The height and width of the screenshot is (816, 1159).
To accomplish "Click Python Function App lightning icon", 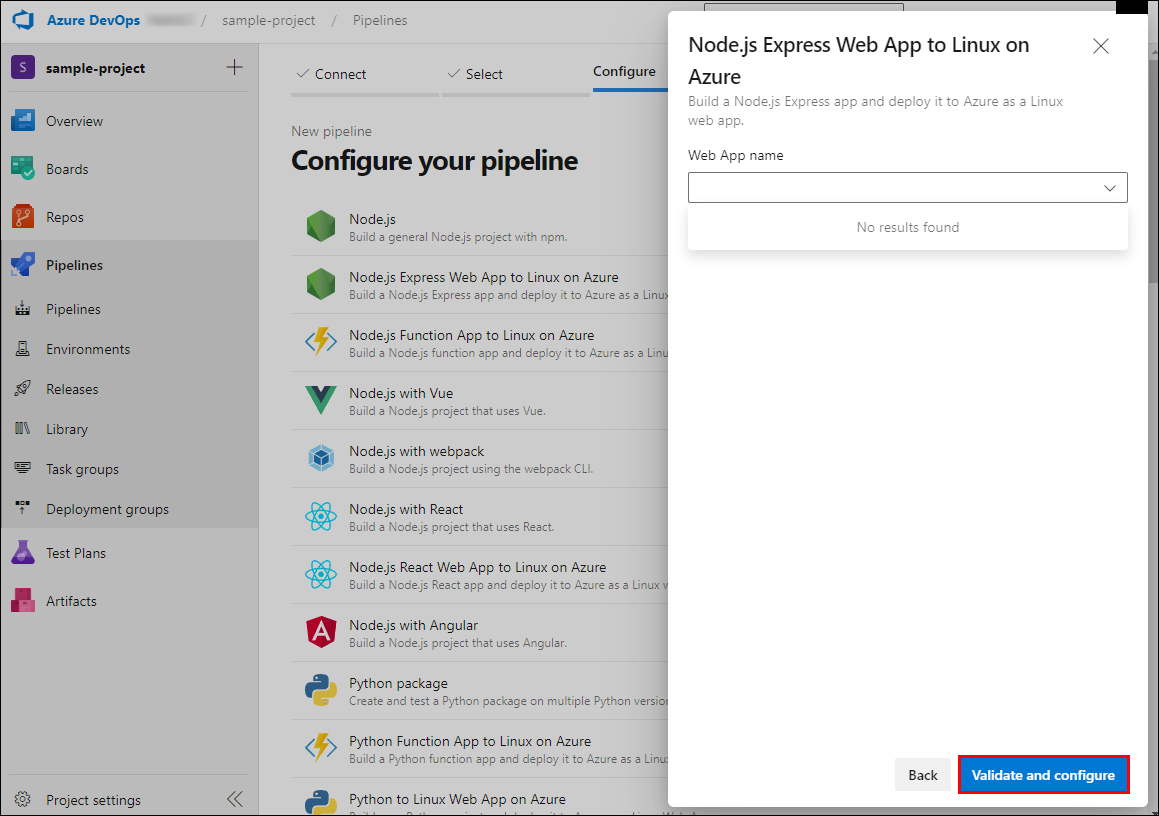I will point(321,748).
